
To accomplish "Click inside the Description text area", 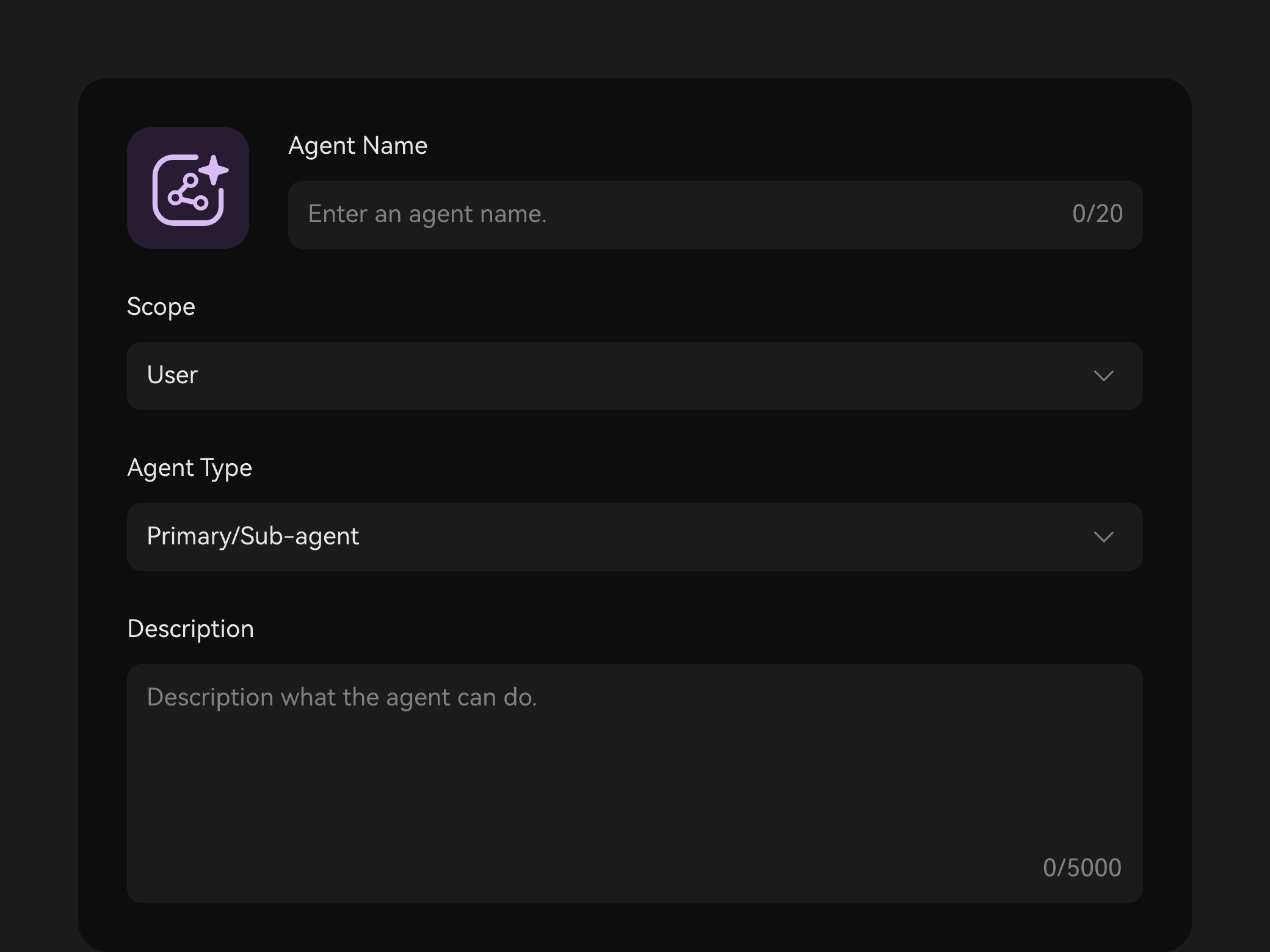I will (x=634, y=783).
